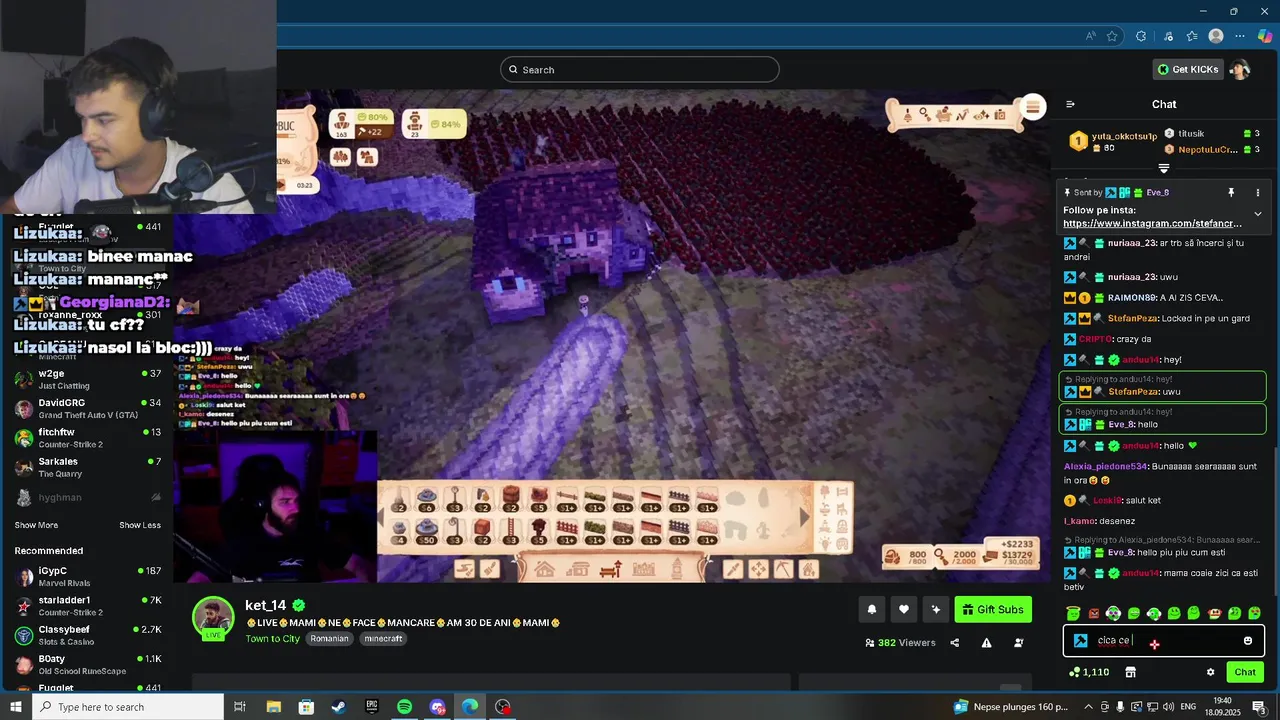Image resolution: width=1280 pixels, height=720 pixels.
Task: Select the minecraft tag
Action: coord(383,638)
